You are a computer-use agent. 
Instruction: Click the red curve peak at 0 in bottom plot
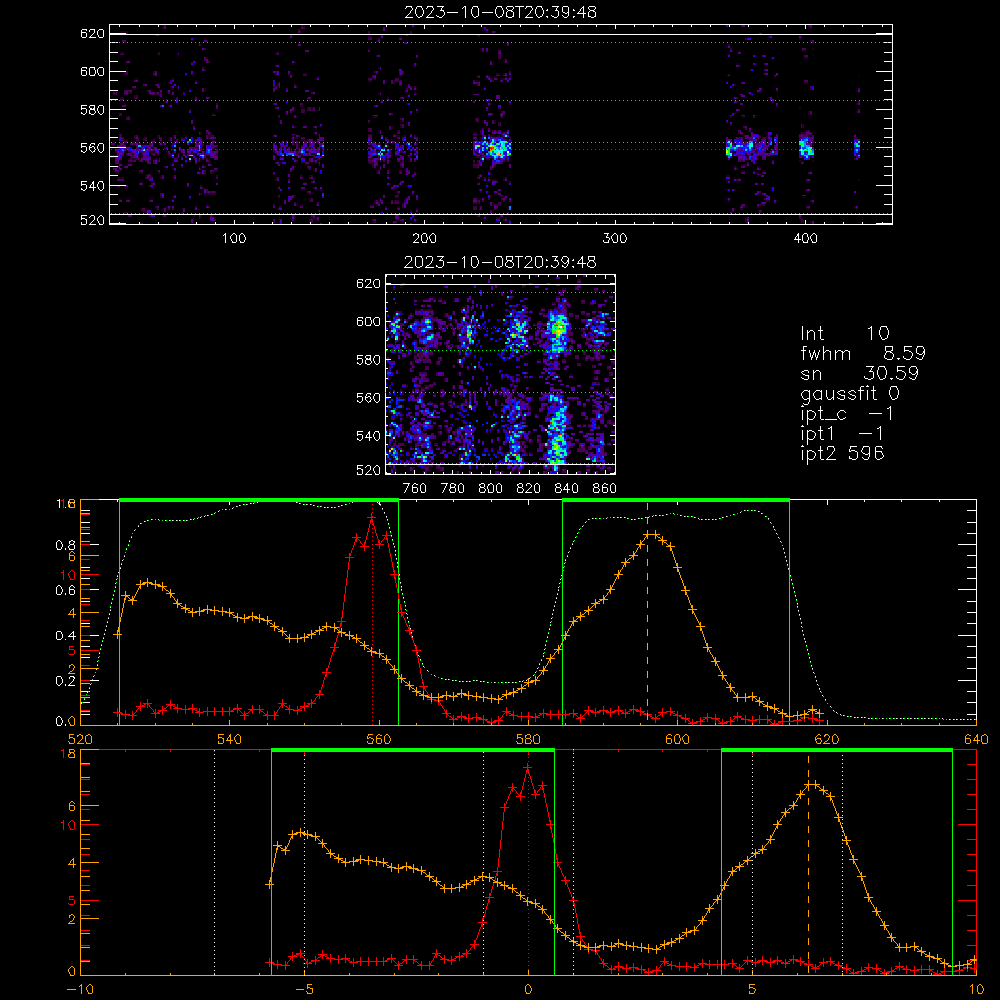(x=527, y=768)
